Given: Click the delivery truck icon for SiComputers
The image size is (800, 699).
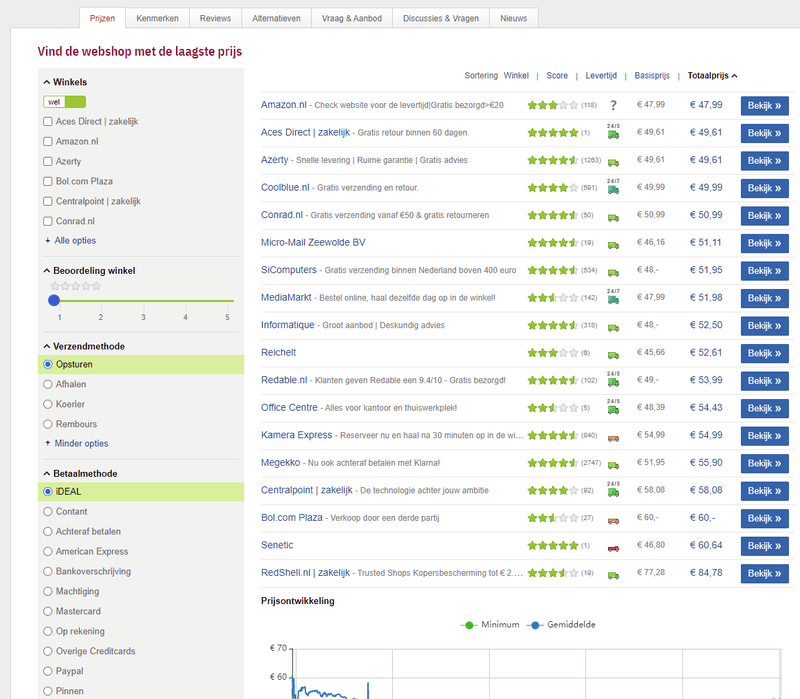Looking at the screenshot, I should click(x=613, y=273).
